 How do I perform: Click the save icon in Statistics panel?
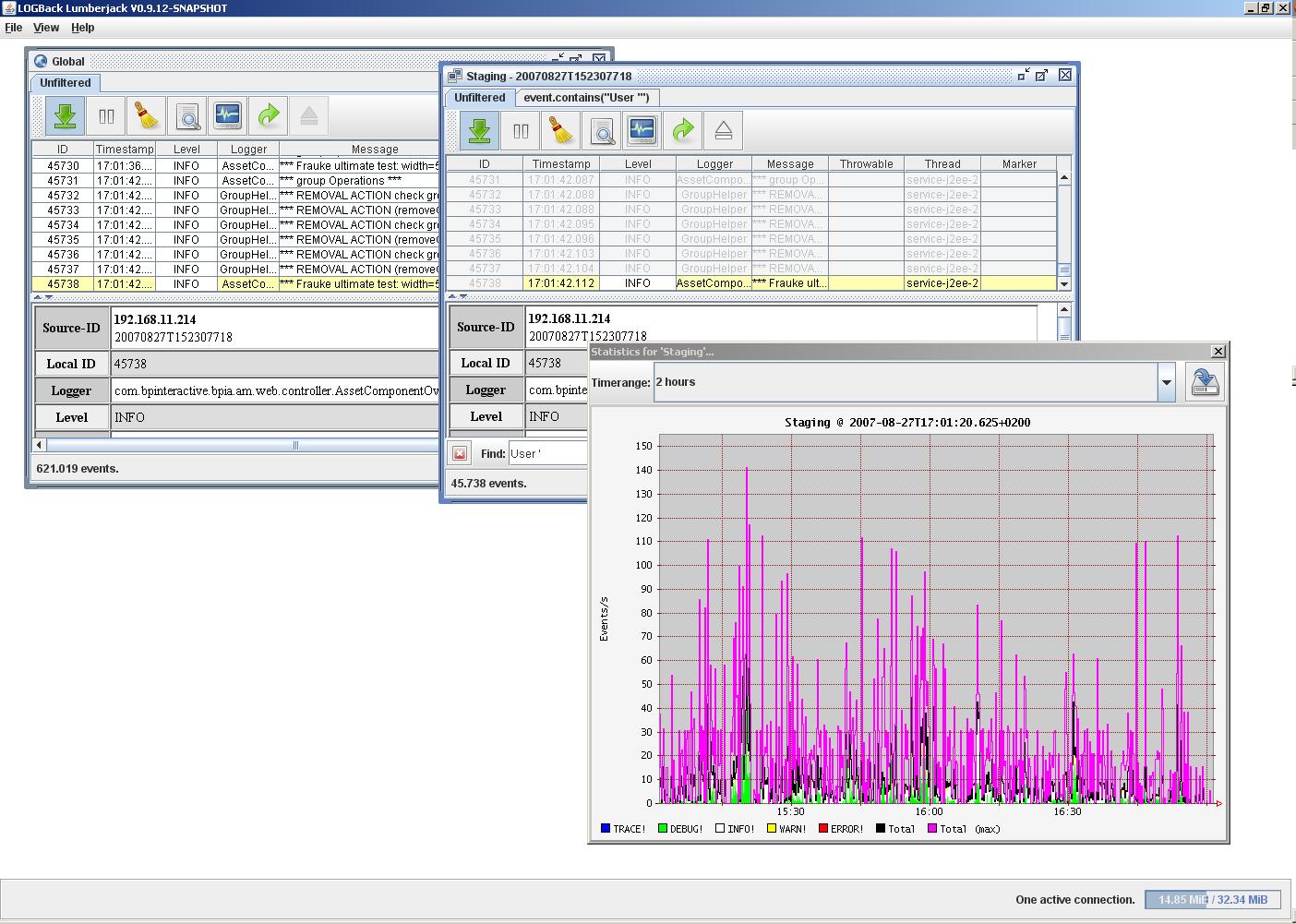tap(1204, 382)
